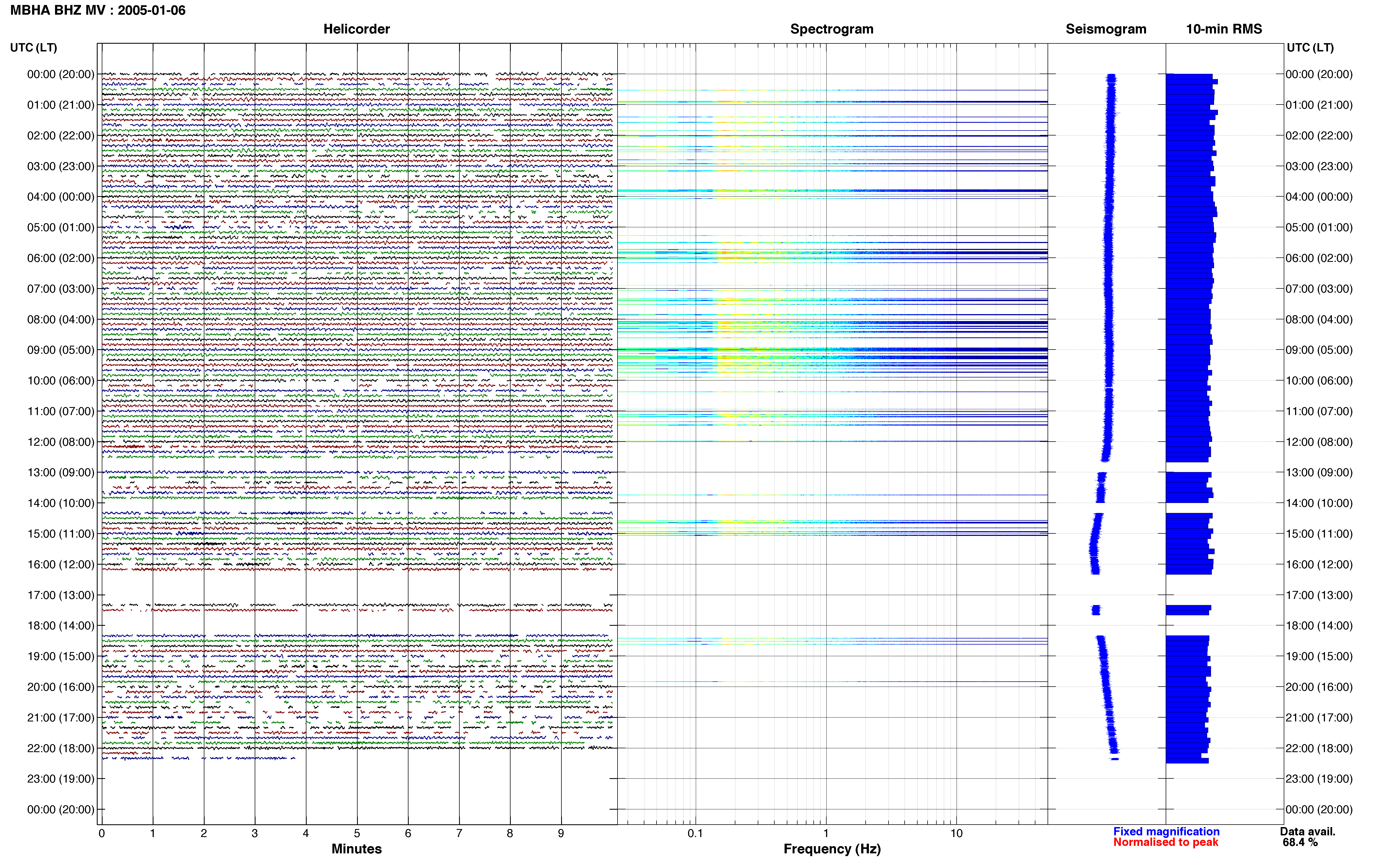Click the right 'UTC (LT)' axis label
This screenshot has width=1388, height=868.
(1310, 48)
